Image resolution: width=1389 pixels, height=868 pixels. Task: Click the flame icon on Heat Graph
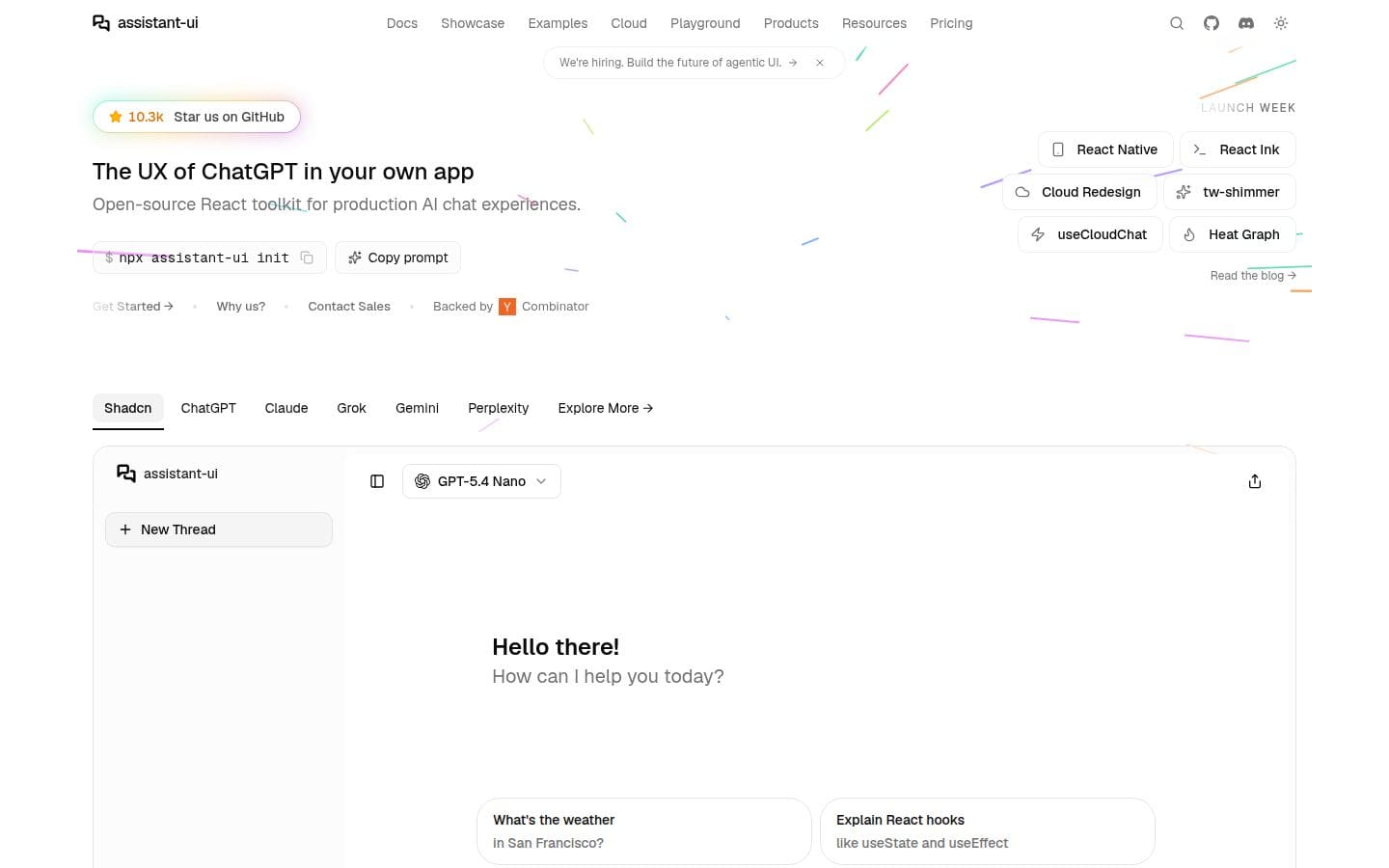pos(1189,234)
